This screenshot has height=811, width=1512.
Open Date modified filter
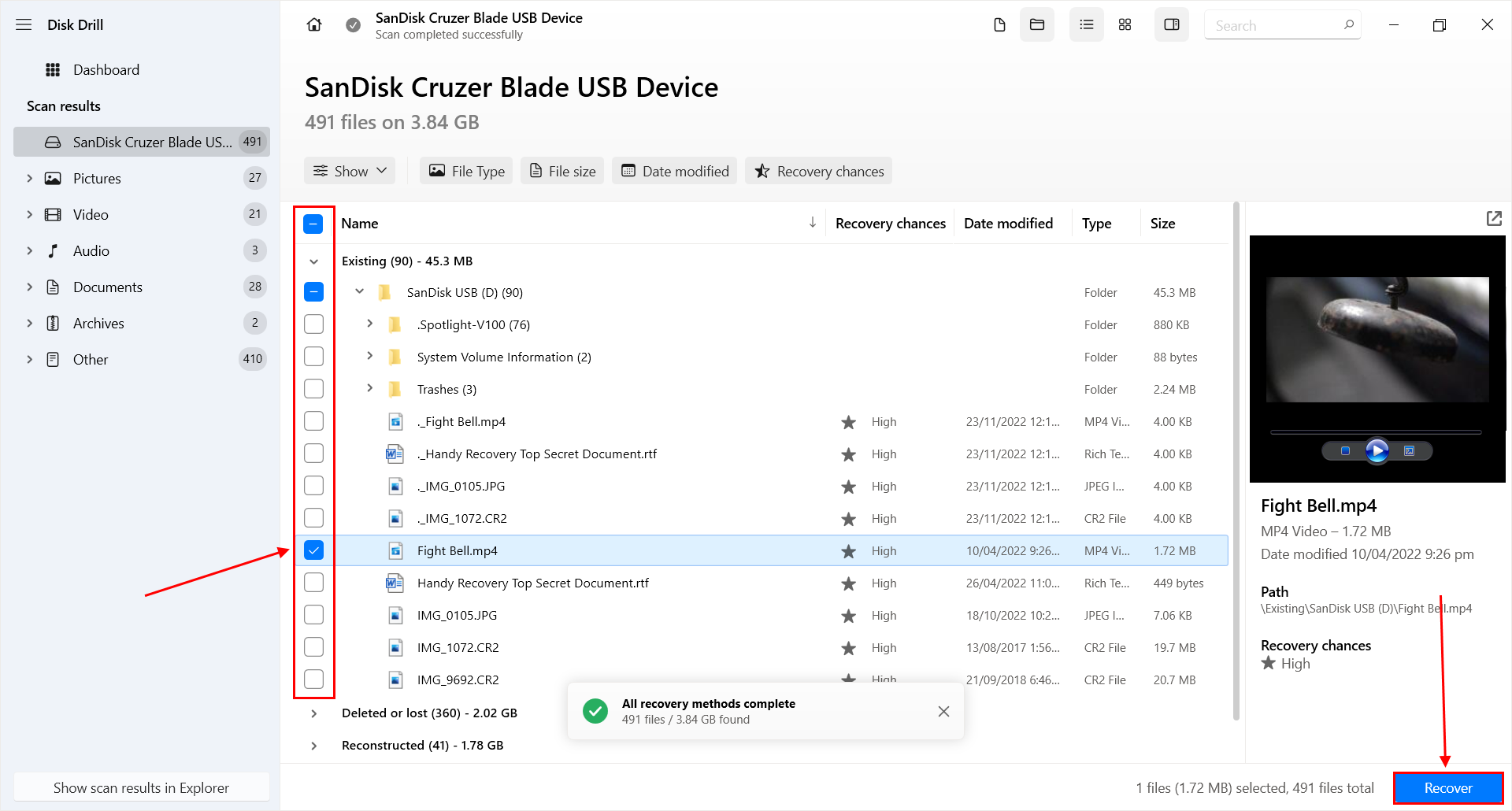click(675, 171)
